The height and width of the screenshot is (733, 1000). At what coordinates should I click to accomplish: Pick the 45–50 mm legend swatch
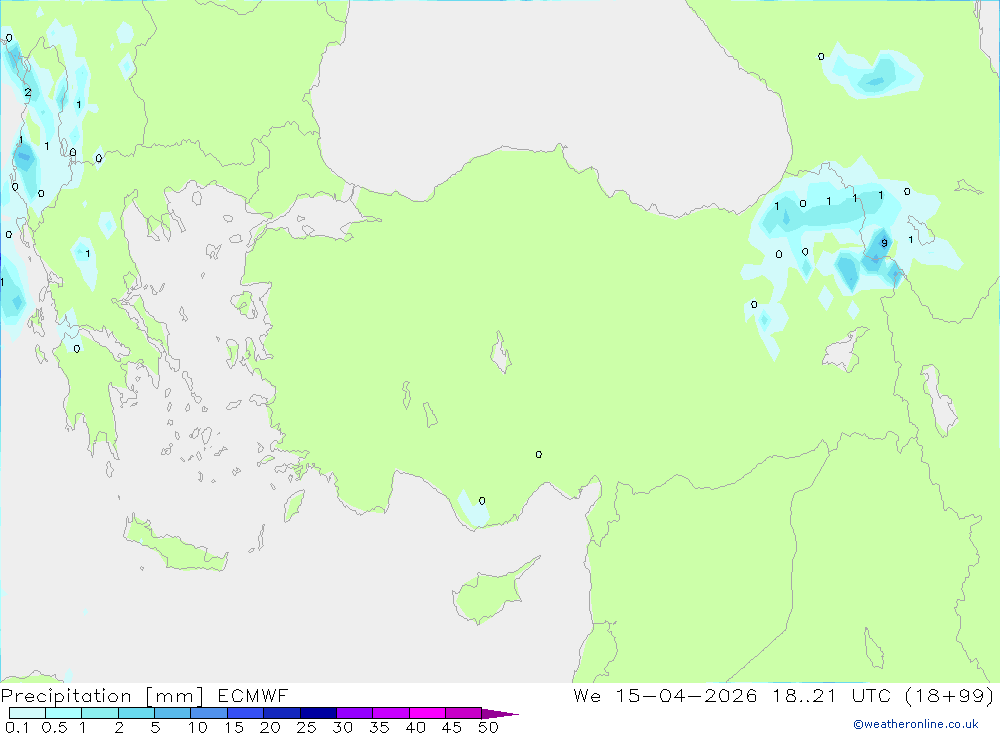463,713
